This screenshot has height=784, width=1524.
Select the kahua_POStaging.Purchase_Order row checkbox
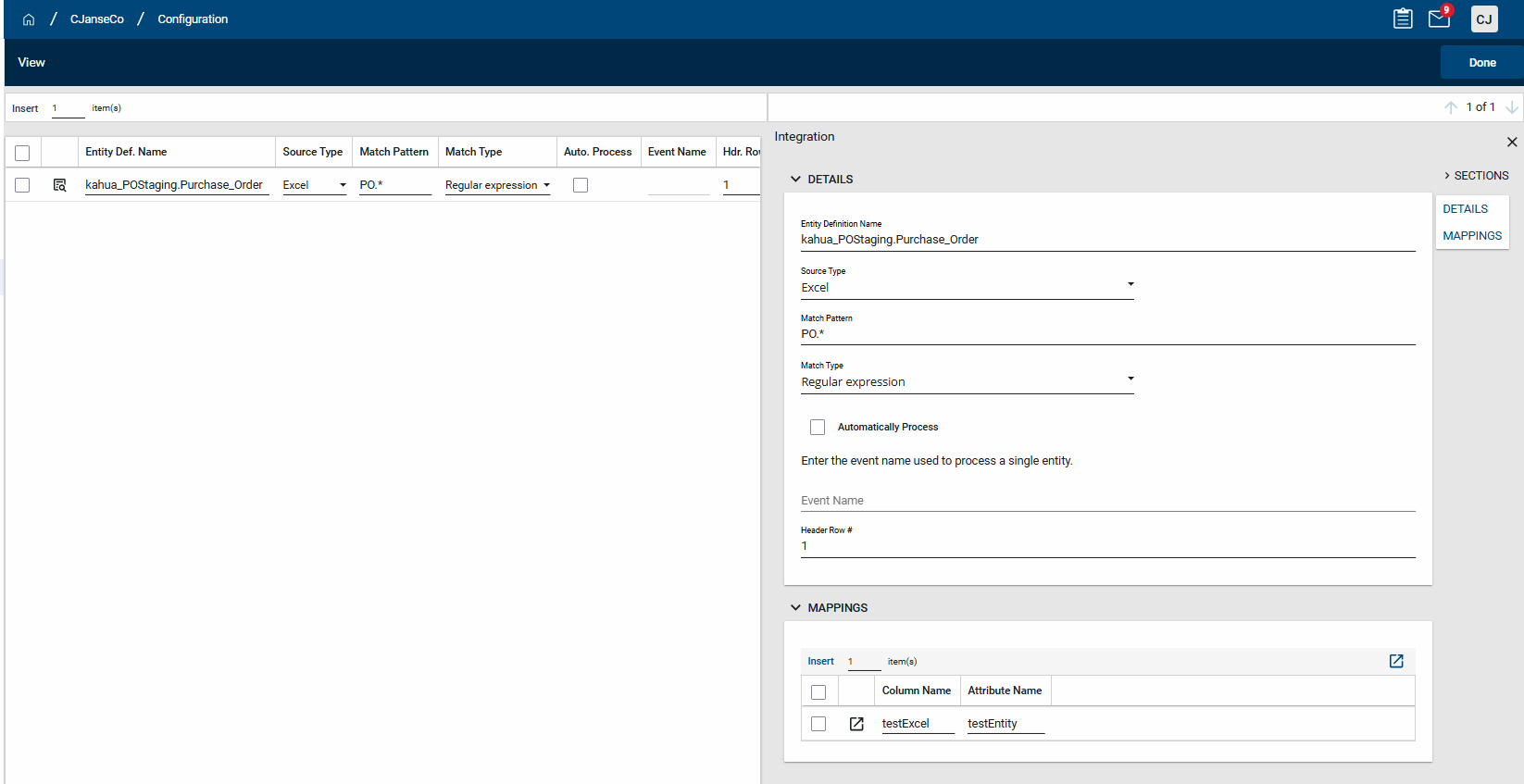tap(22, 185)
